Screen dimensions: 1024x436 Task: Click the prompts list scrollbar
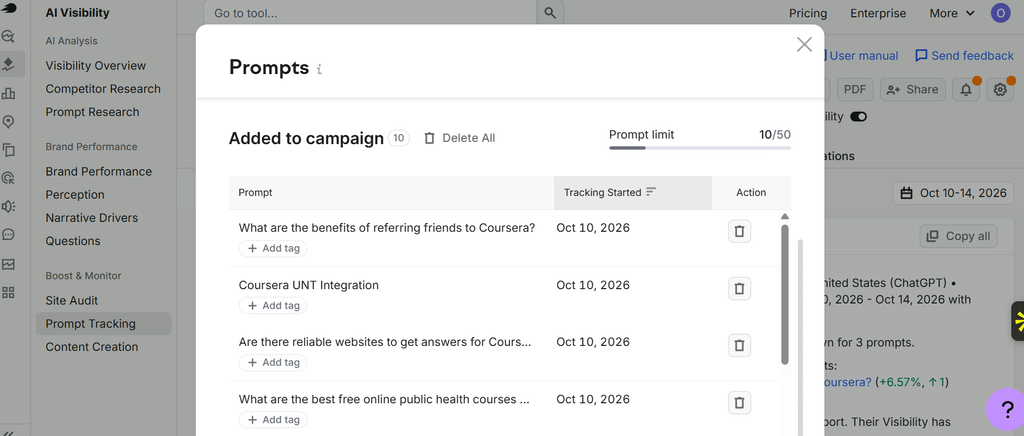click(x=784, y=294)
